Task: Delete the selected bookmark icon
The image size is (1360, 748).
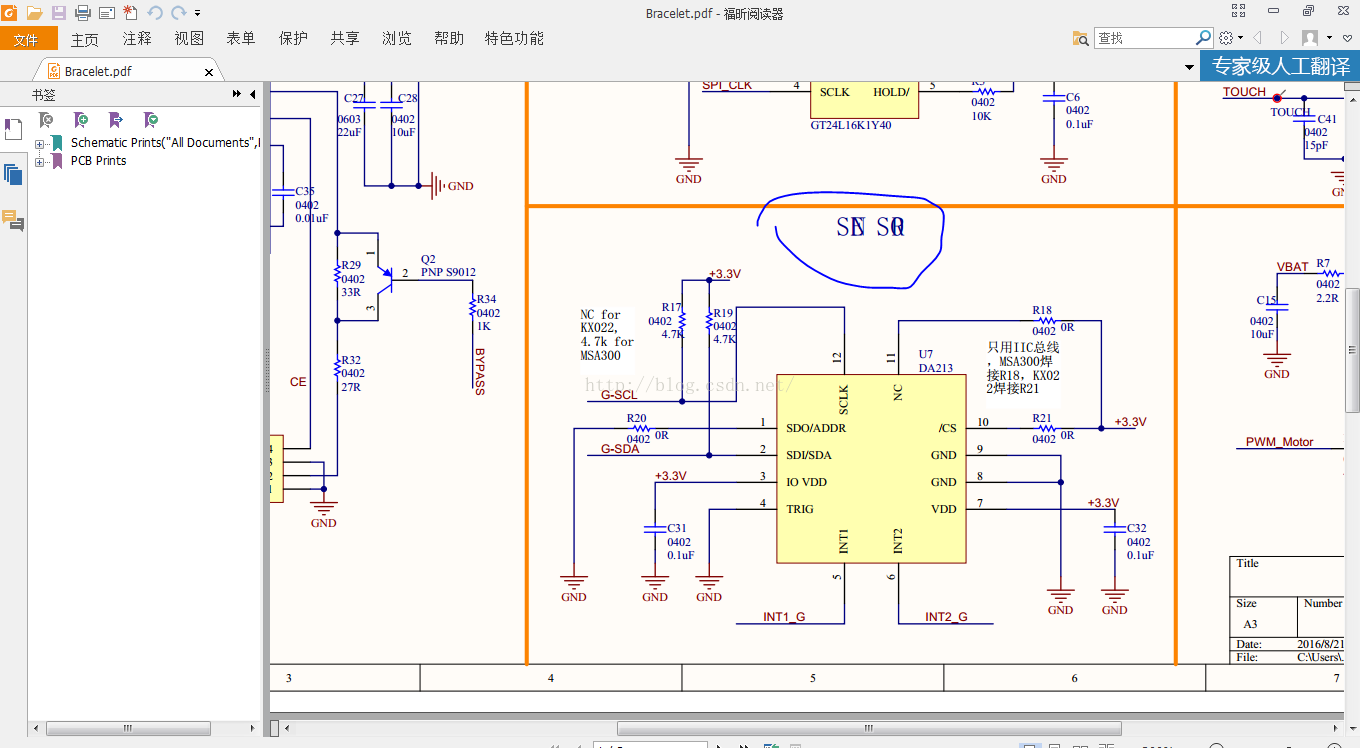Action: tap(46, 119)
